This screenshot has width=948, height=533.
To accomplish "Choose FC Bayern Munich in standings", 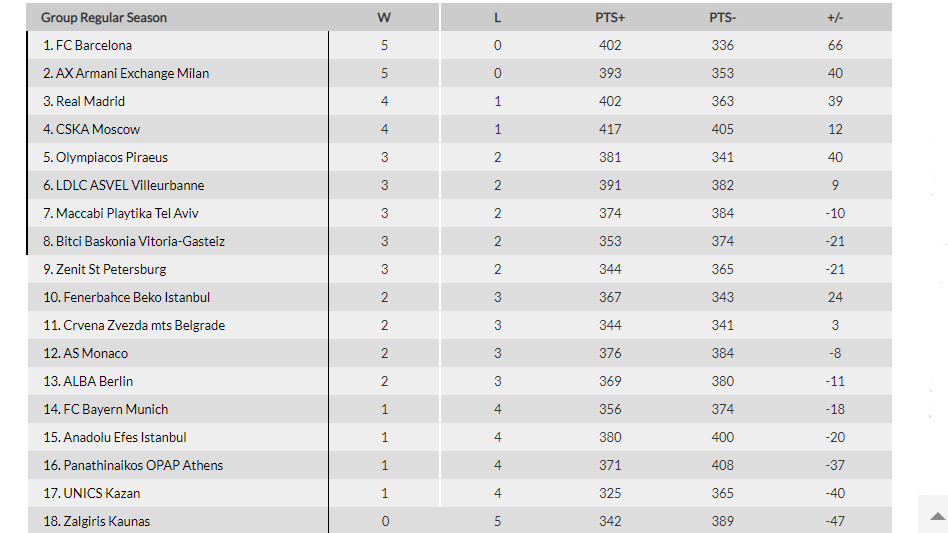I will click(x=115, y=409).
